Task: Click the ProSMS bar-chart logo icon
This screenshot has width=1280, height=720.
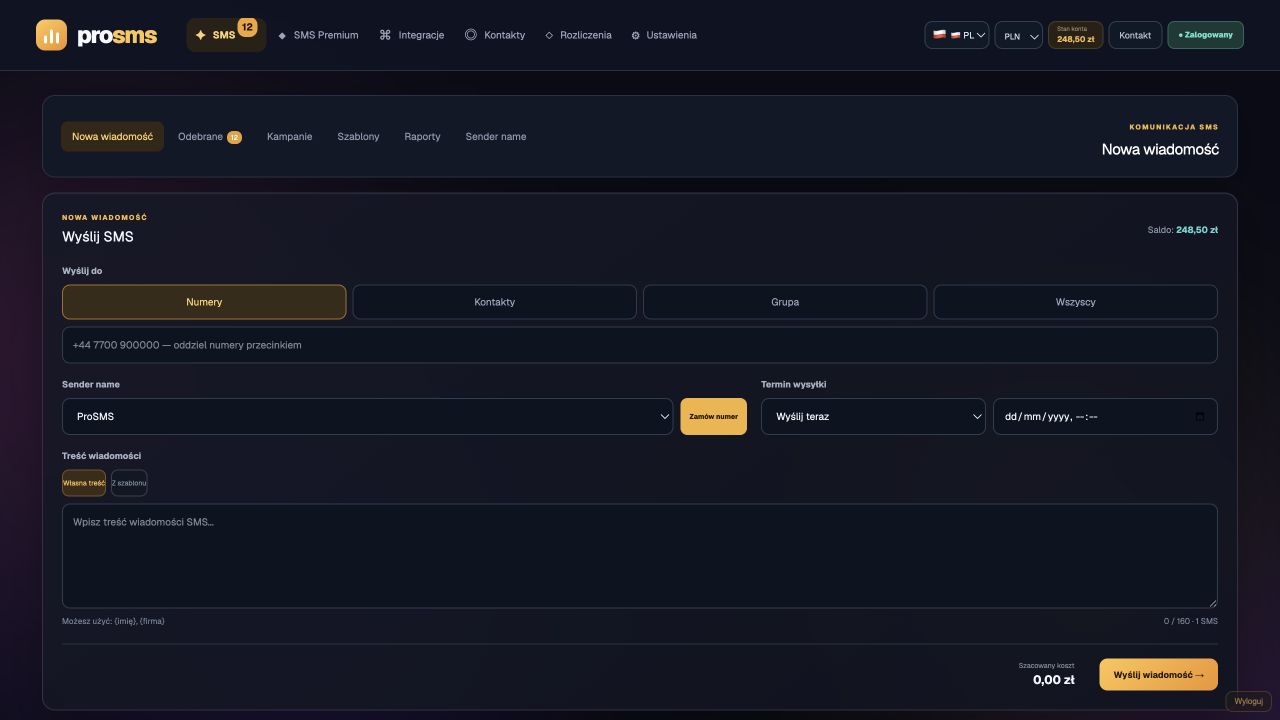Action: point(51,35)
